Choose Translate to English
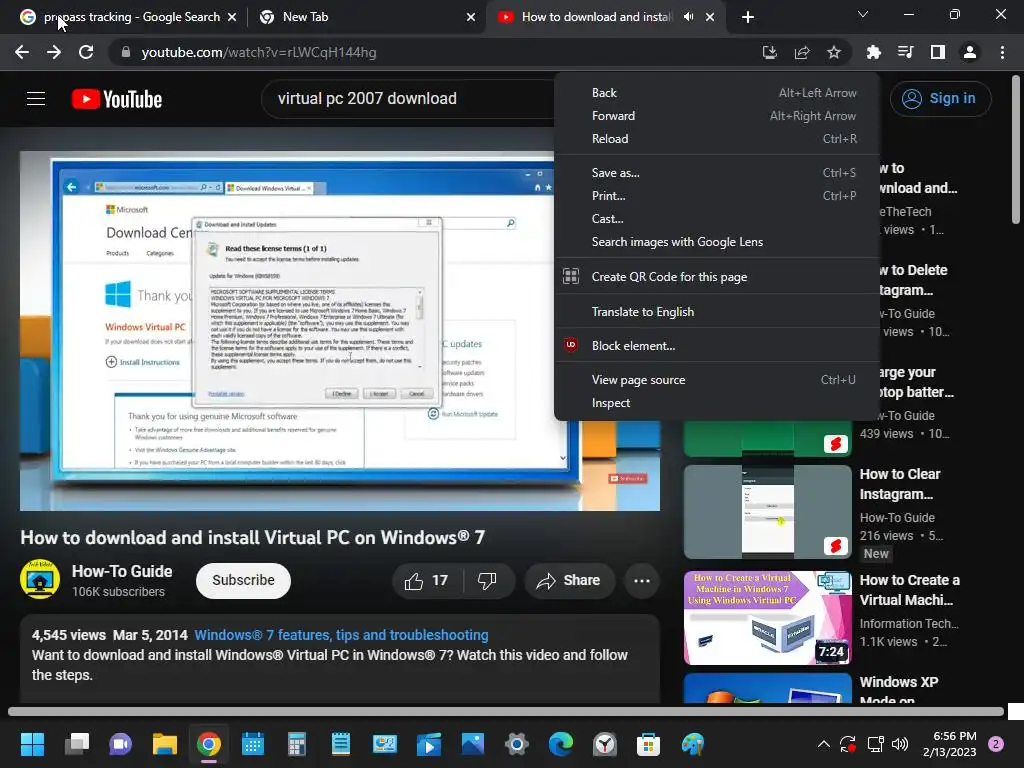 point(716,312)
